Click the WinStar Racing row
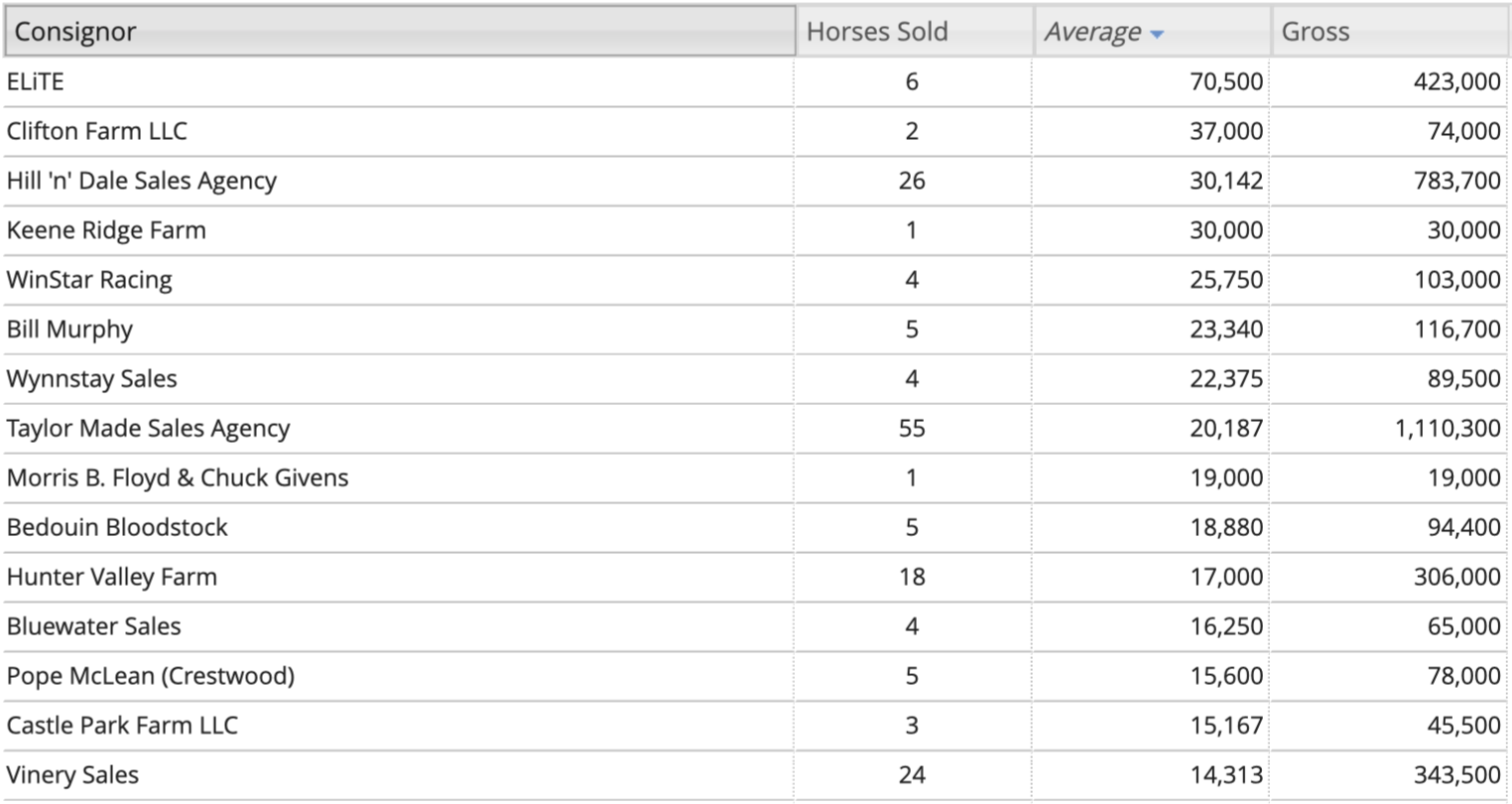 756,280
